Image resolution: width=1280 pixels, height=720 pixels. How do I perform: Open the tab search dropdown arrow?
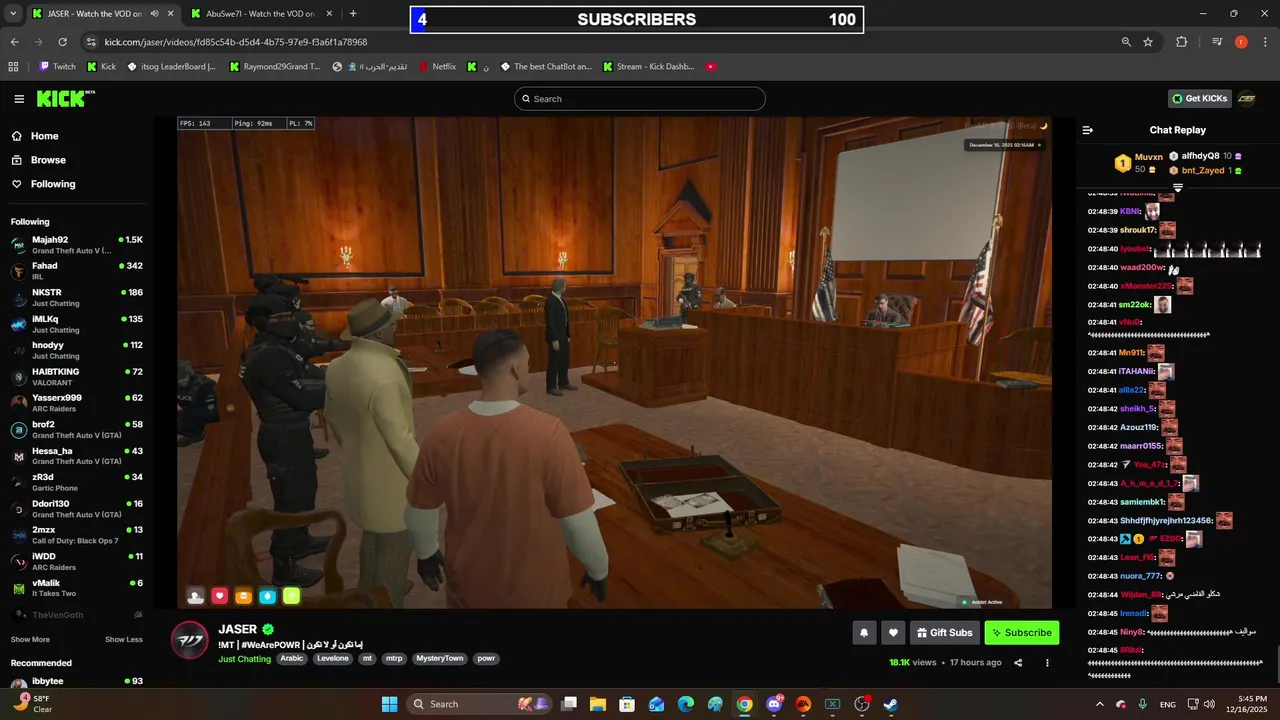pyautogui.click(x=12, y=14)
